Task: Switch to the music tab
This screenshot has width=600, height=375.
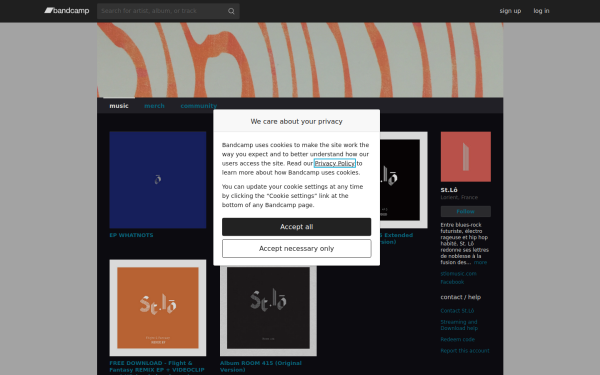Action: tap(119, 106)
